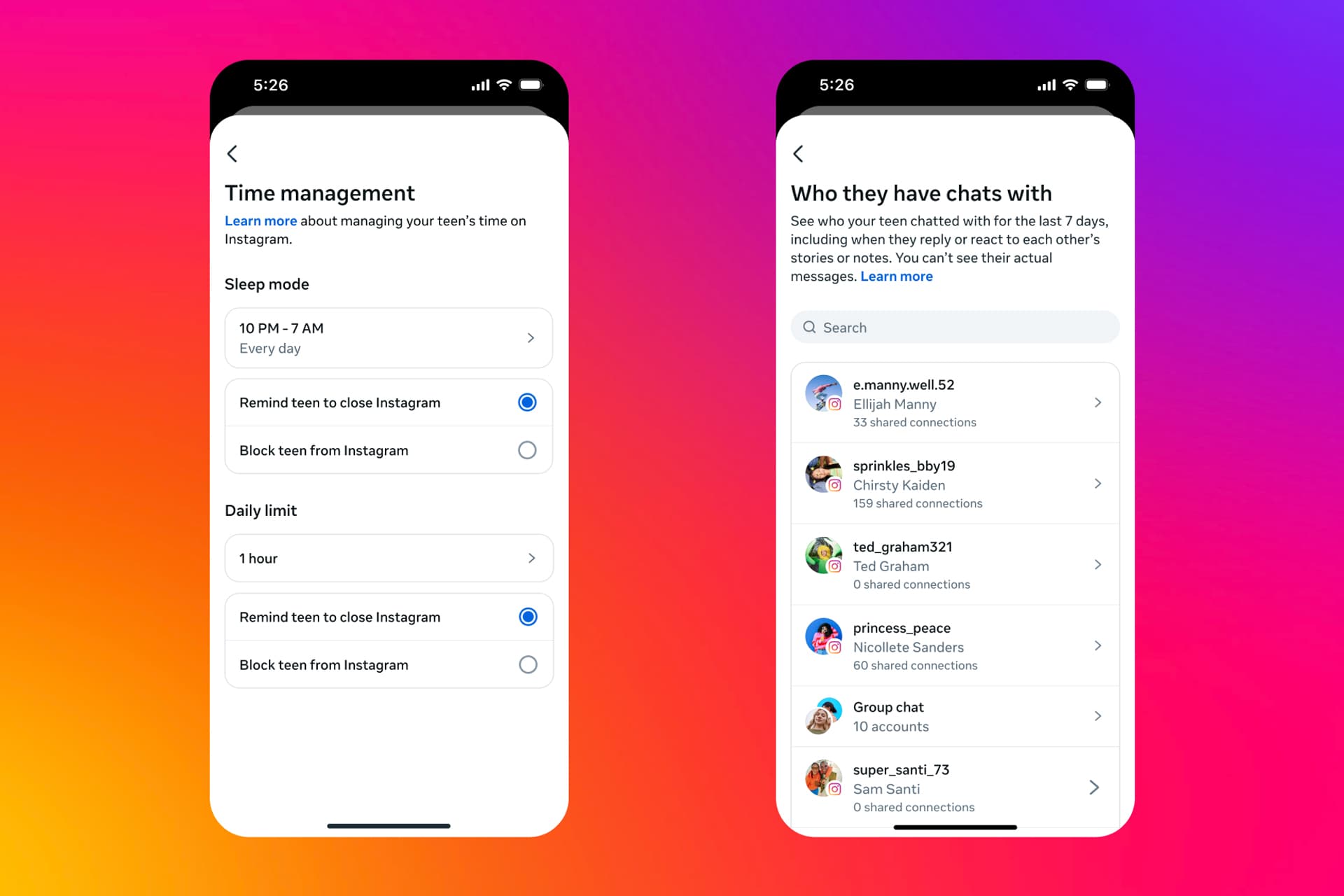Enable Block teen from Instagram under Sleep mode
The height and width of the screenshot is (896, 1344).
pos(528,450)
